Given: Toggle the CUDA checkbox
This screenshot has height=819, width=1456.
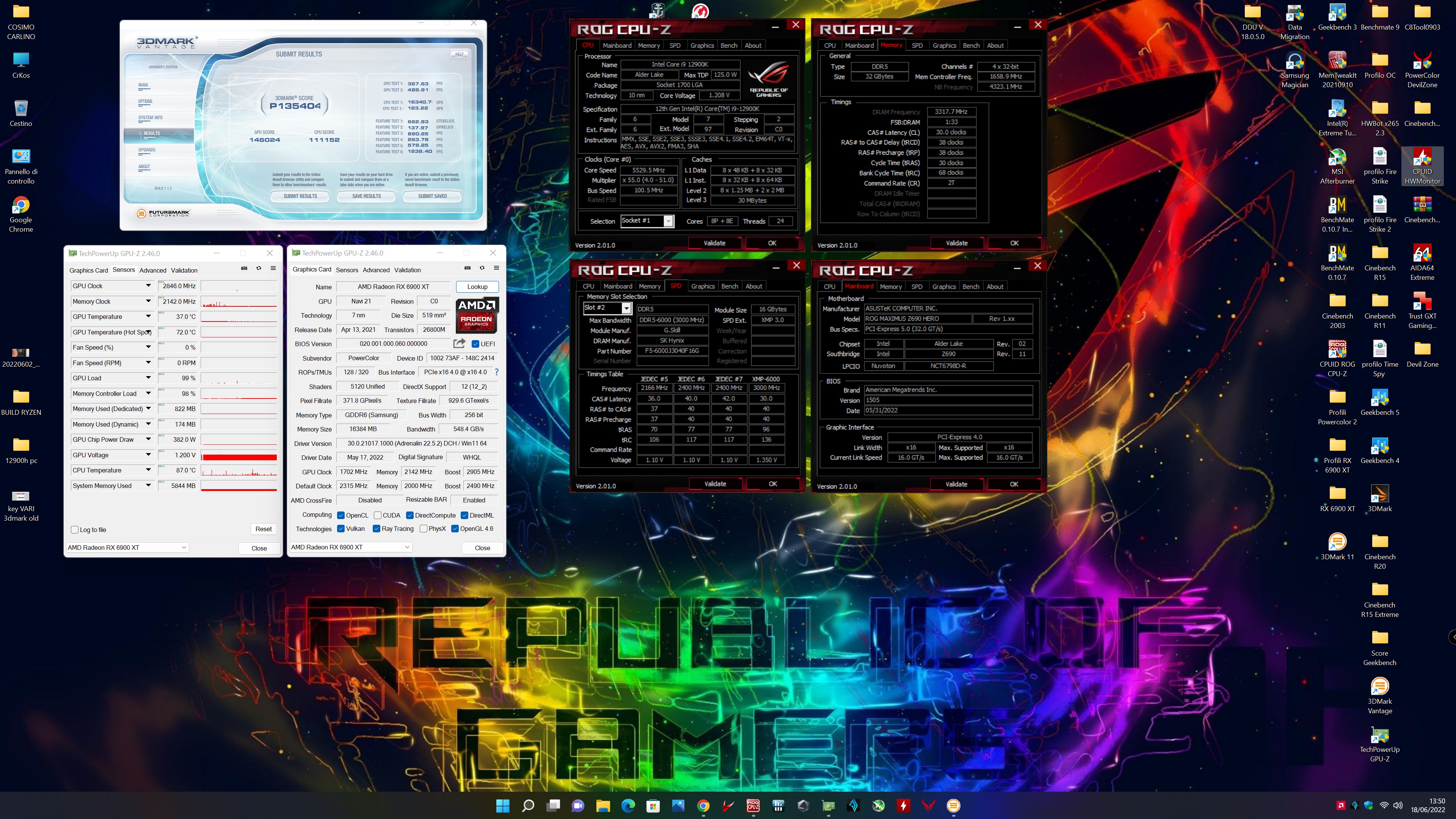Looking at the screenshot, I should point(378,516).
